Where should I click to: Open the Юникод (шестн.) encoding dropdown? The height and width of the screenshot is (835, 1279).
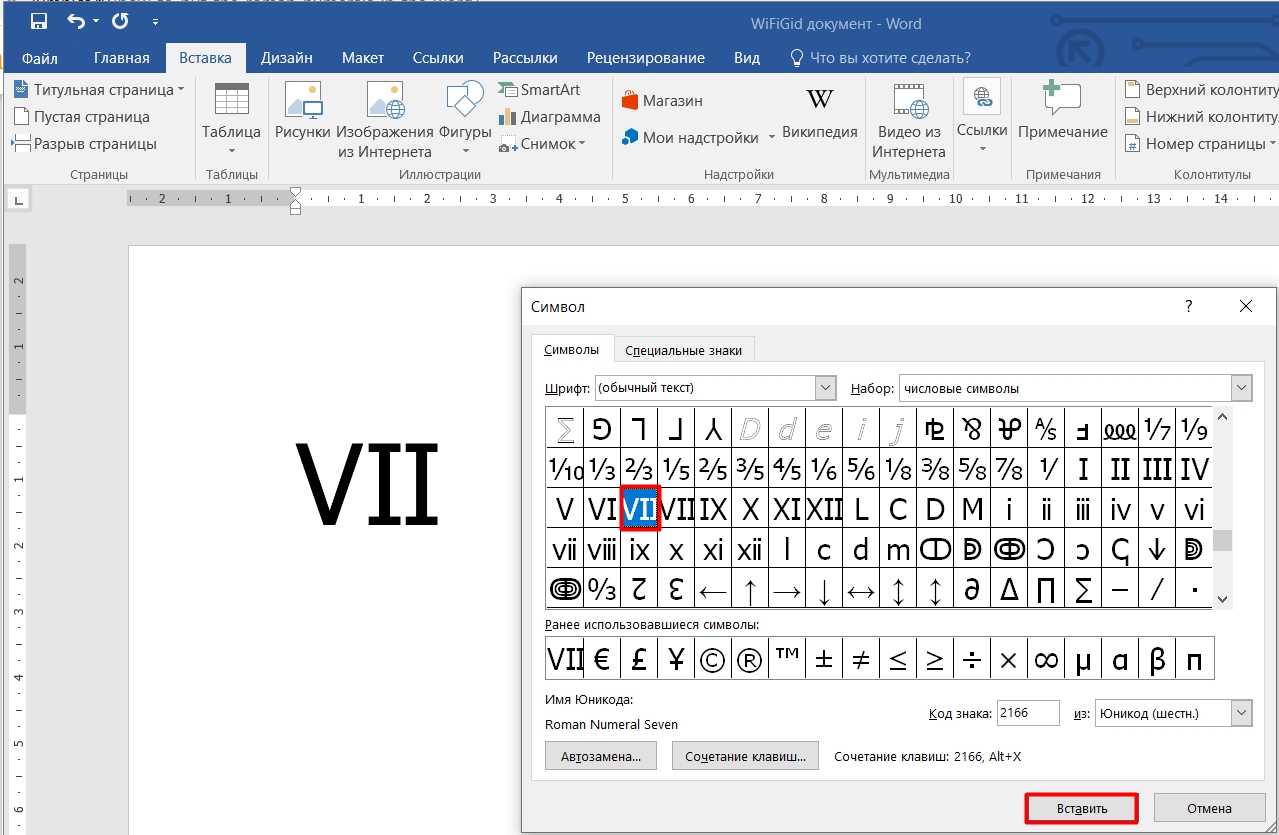pos(1241,713)
